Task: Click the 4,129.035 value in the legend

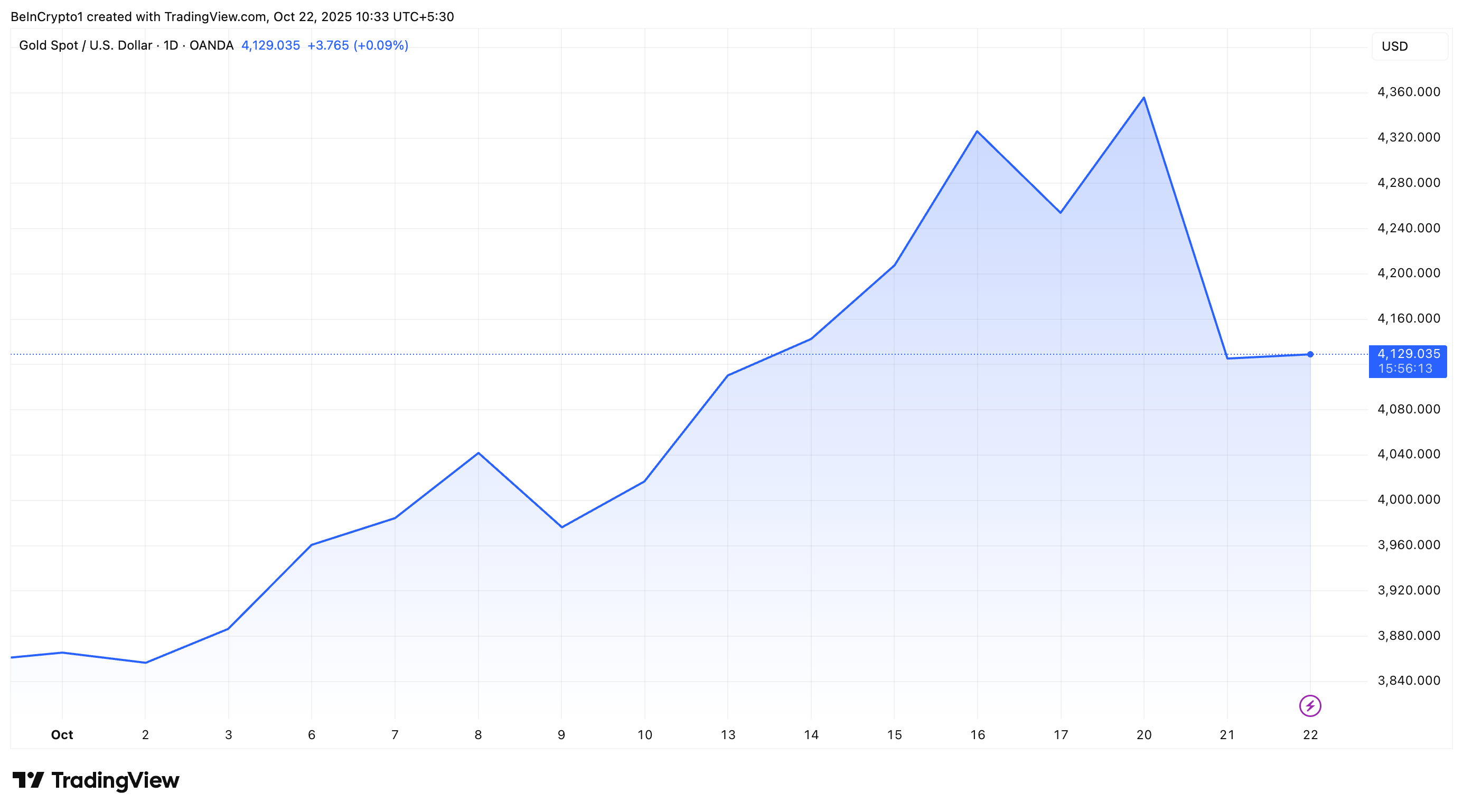Action: [270, 45]
